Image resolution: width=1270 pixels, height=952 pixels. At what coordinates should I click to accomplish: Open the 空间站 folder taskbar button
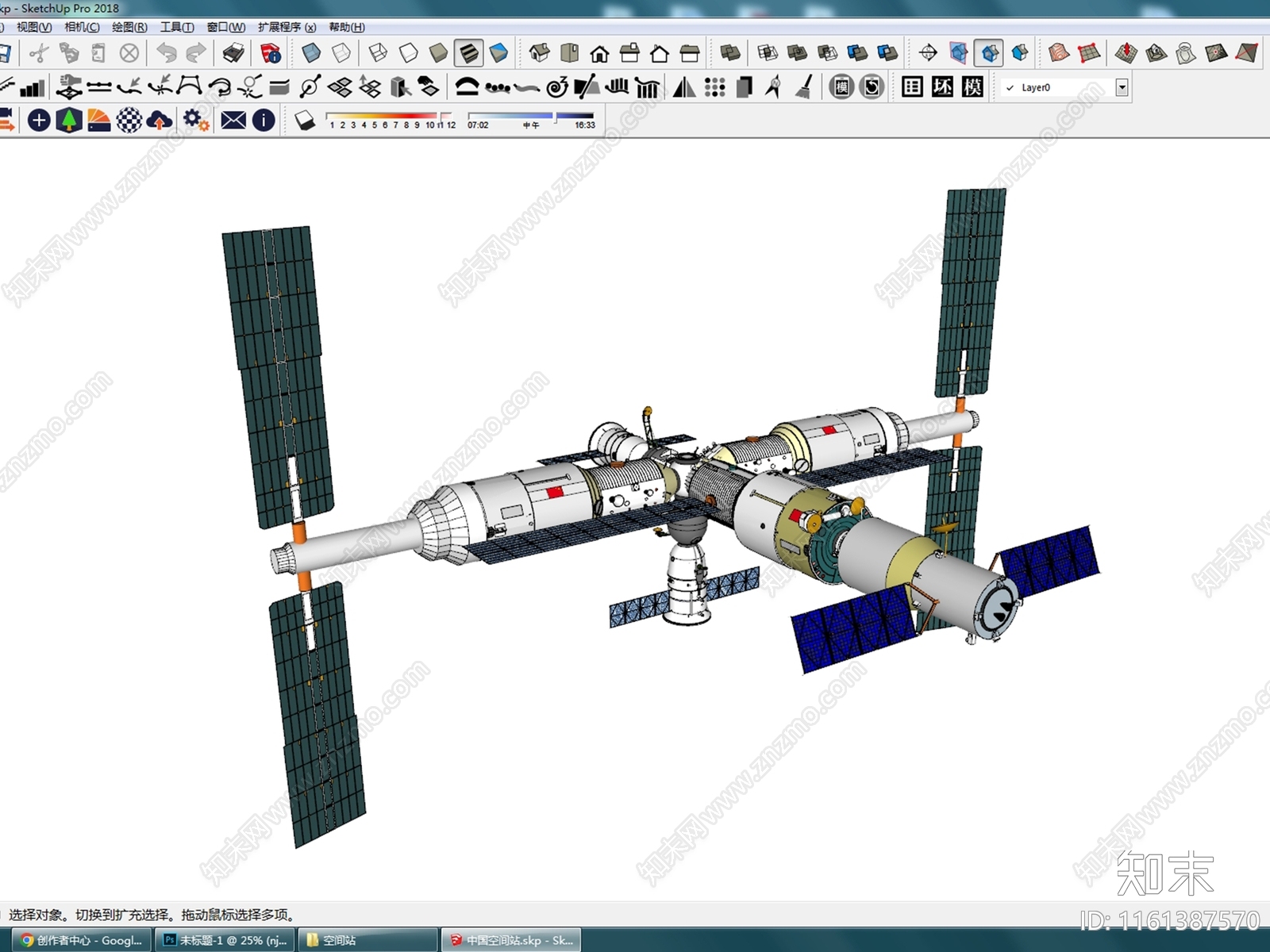(368, 940)
